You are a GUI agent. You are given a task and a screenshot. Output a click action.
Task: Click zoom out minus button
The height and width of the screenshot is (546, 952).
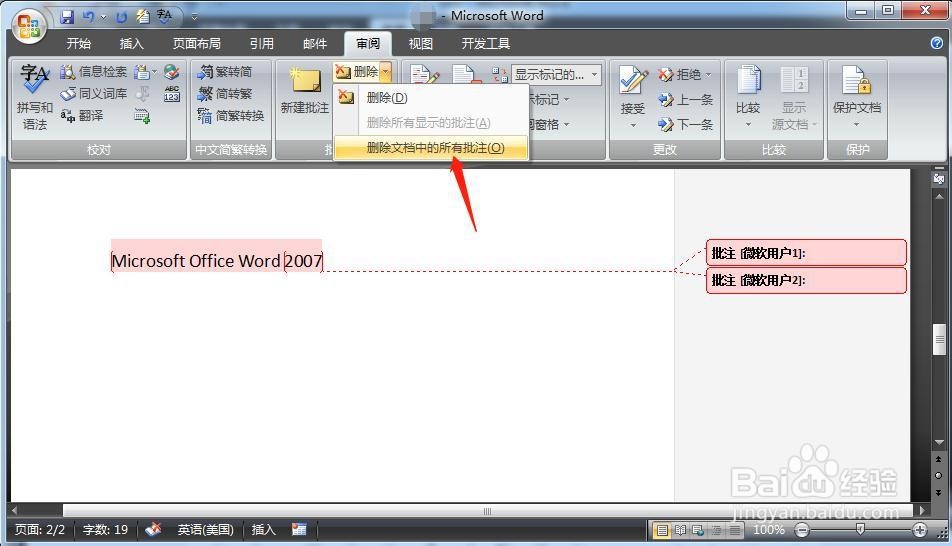(x=803, y=530)
